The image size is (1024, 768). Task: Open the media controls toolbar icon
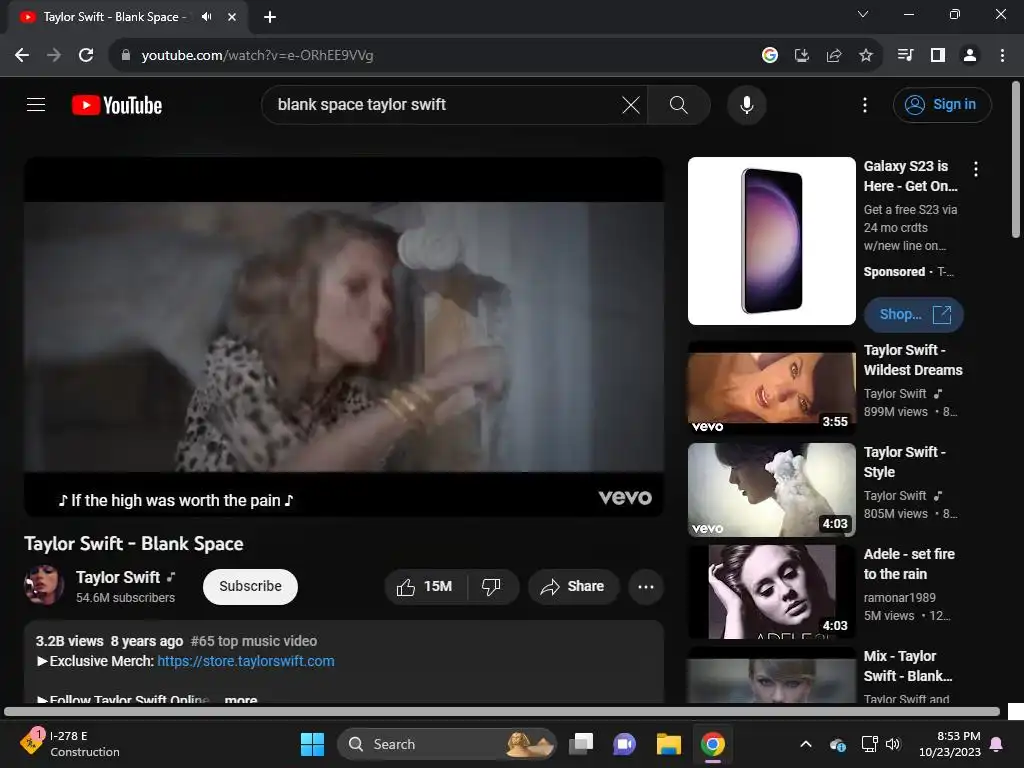pyautogui.click(x=905, y=56)
